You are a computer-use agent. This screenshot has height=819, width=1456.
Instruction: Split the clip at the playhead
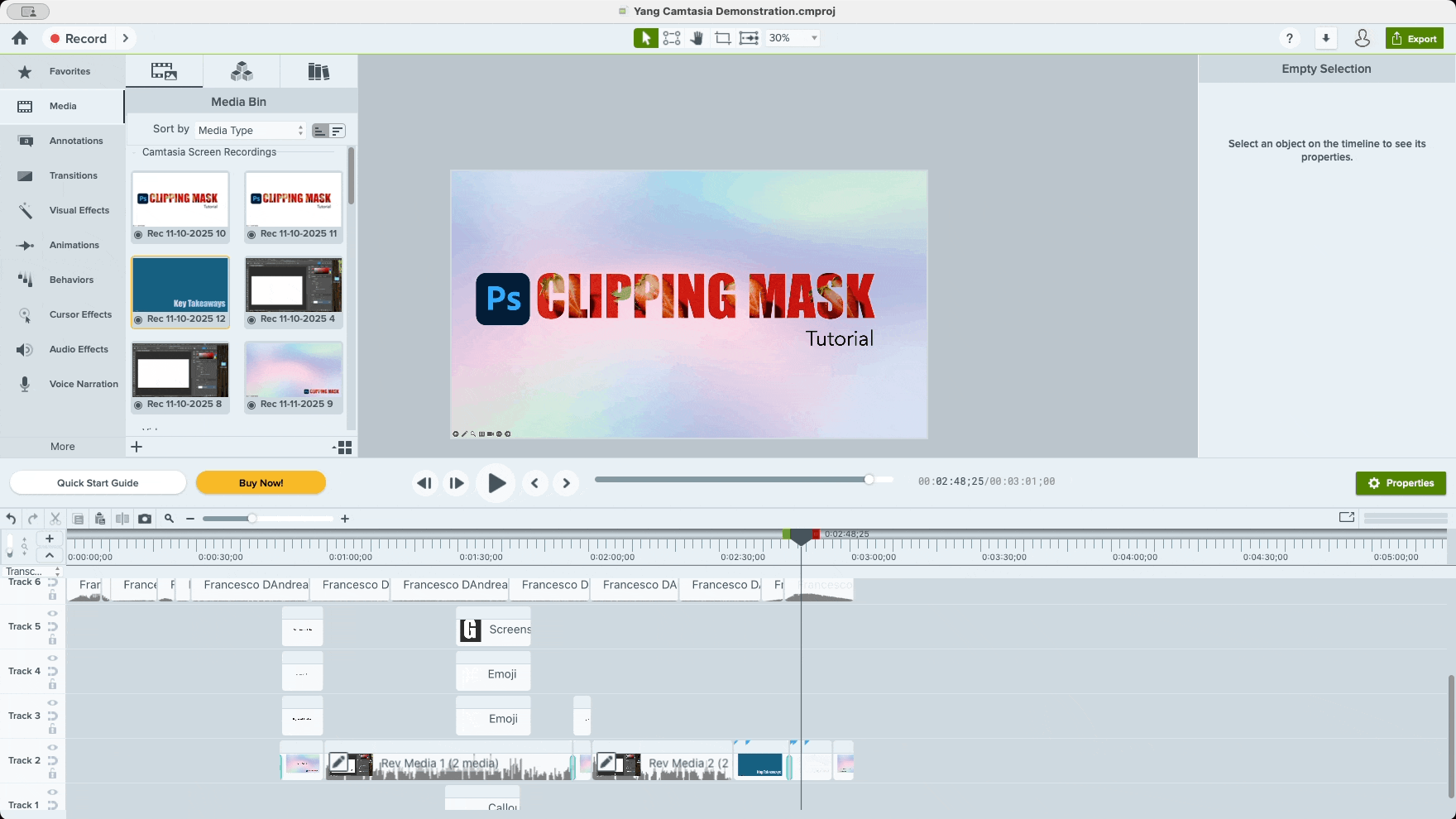pyautogui.click(x=122, y=519)
